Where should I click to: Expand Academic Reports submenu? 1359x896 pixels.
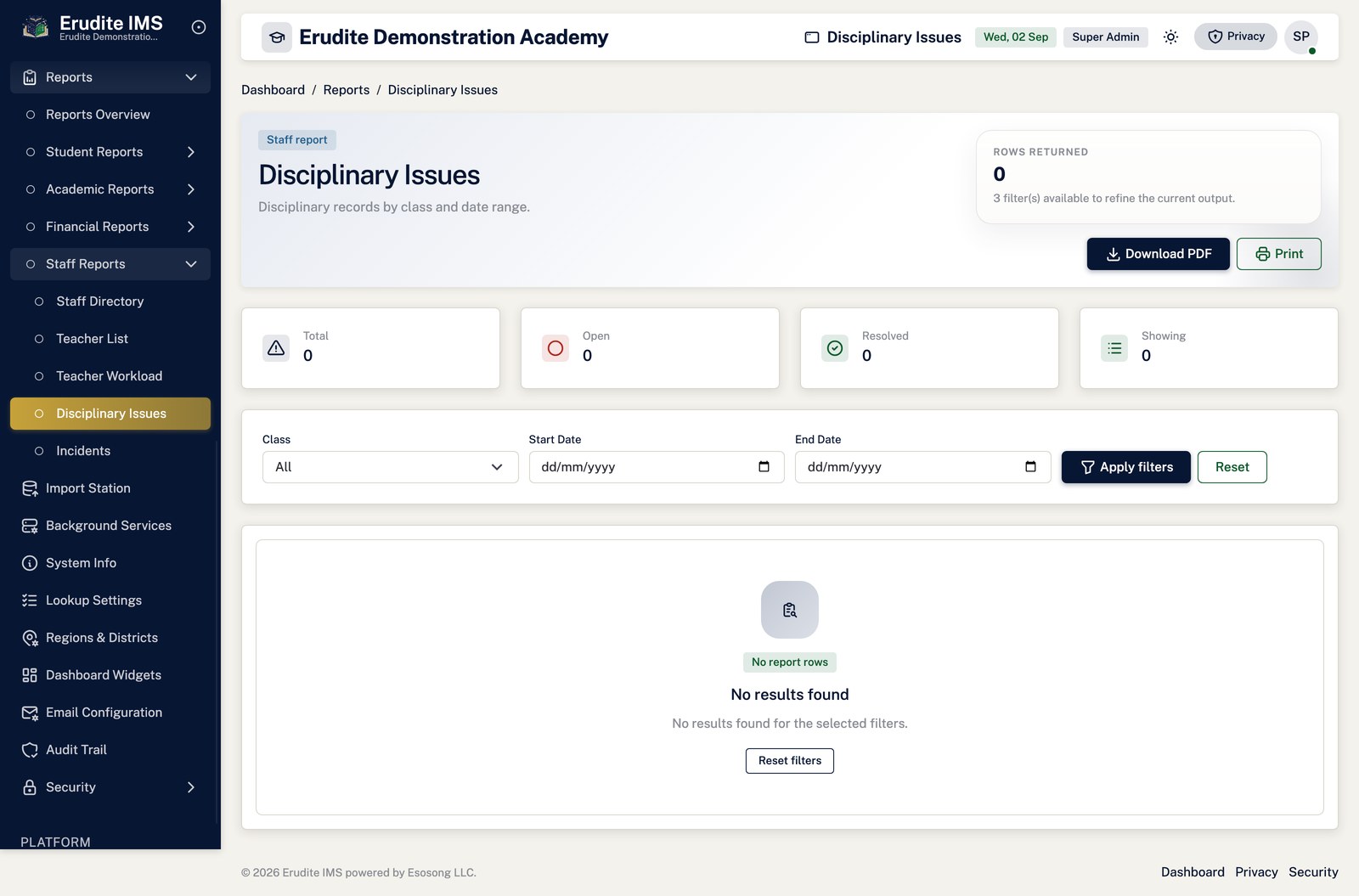click(191, 189)
